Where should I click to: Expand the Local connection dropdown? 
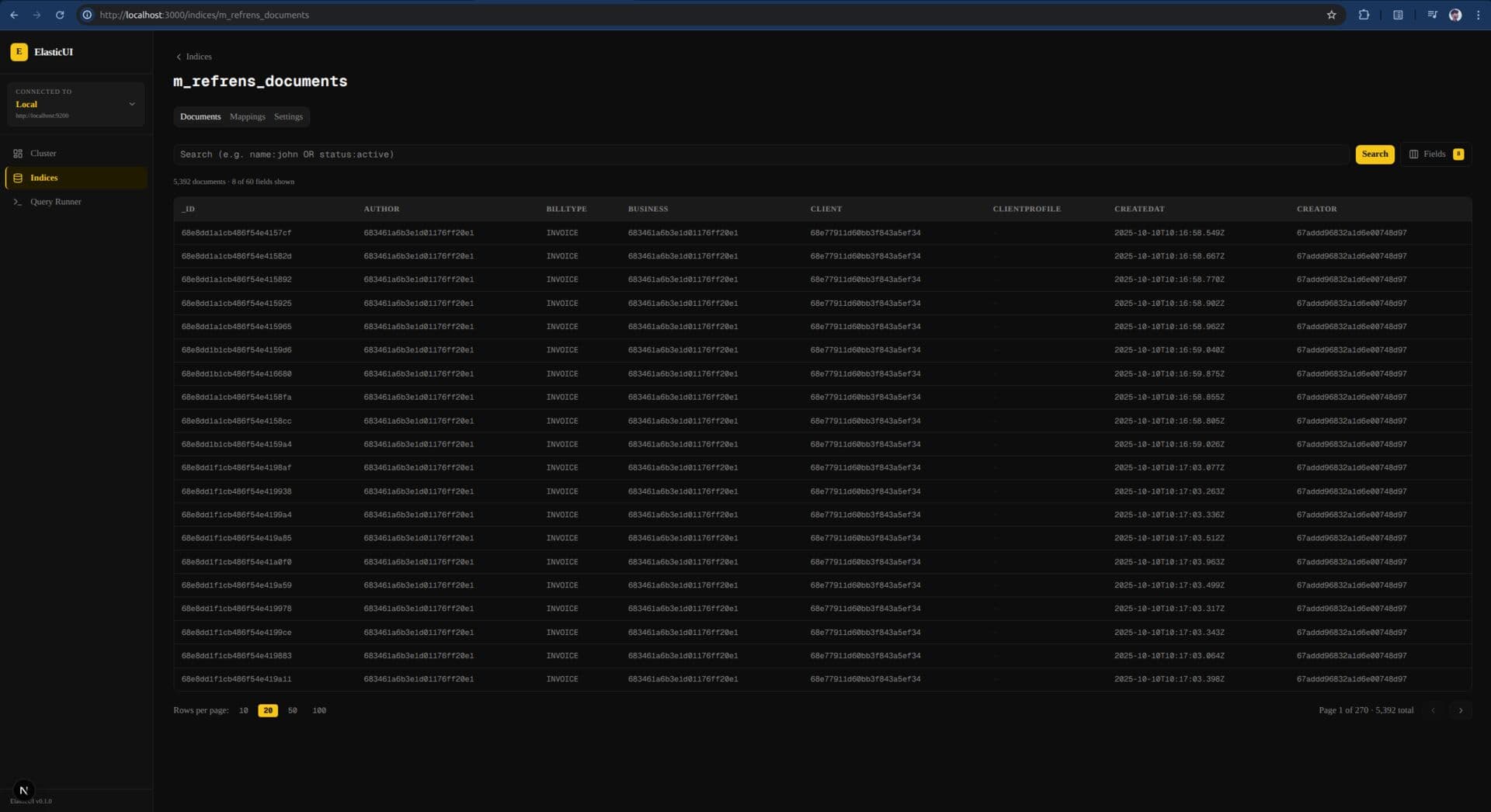tap(132, 103)
